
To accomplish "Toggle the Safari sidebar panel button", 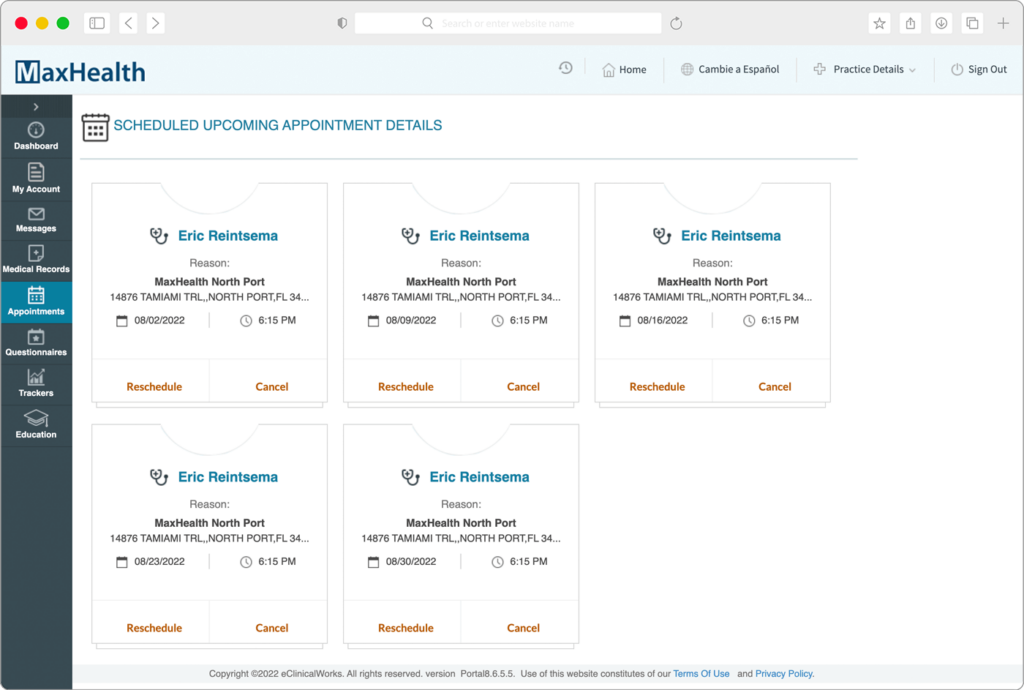I will (x=97, y=23).
